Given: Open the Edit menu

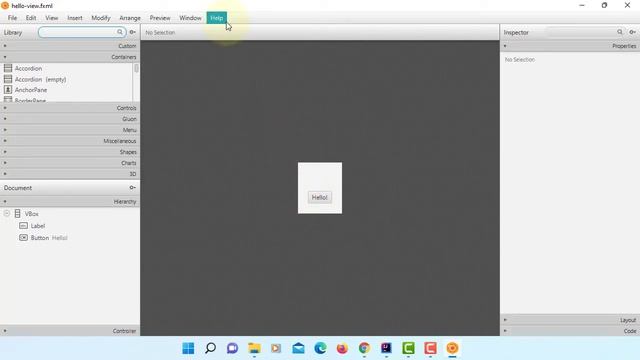Looking at the screenshot, I should pos(31,18).
